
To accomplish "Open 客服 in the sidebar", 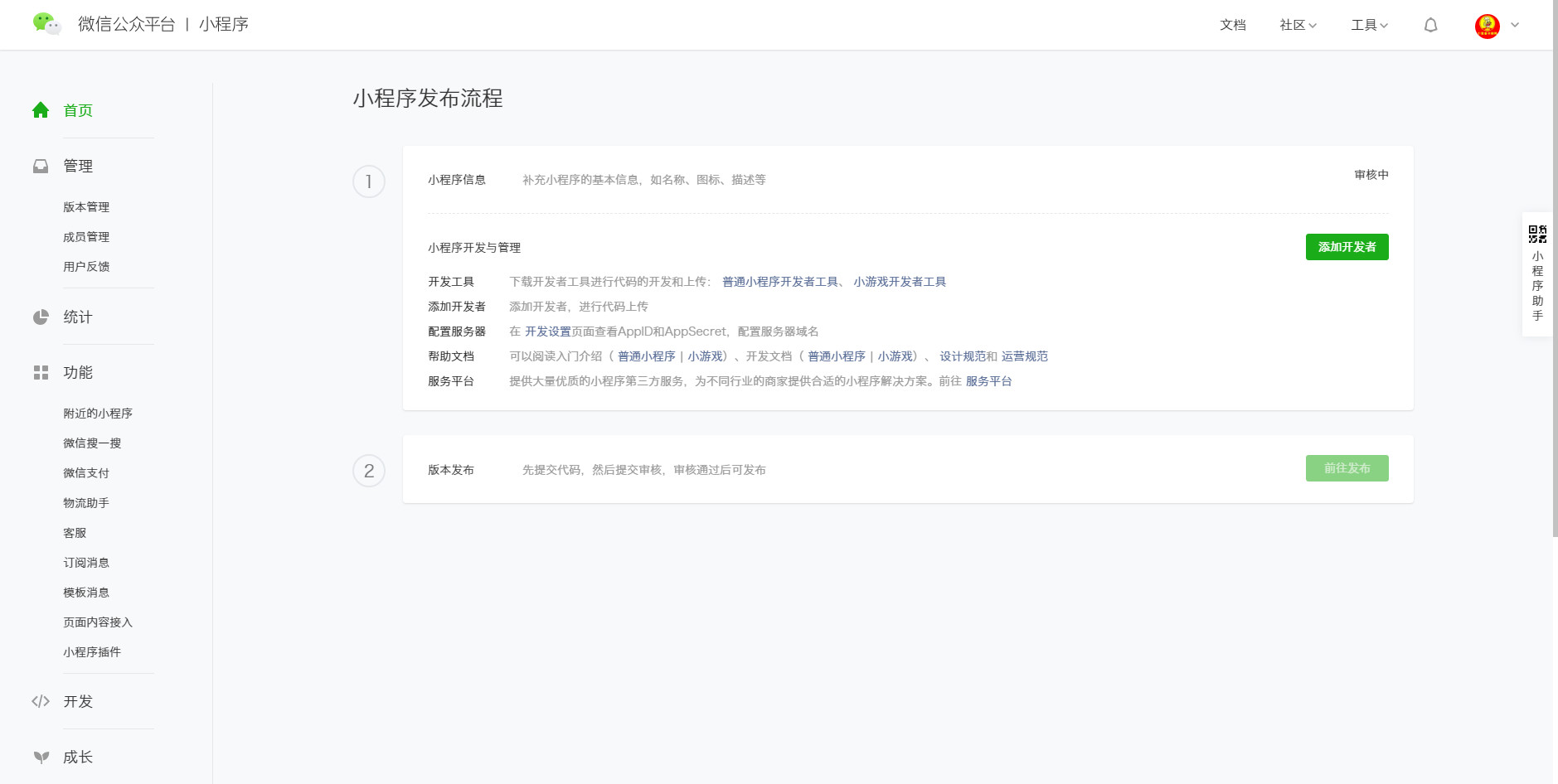I will (75, 533).
